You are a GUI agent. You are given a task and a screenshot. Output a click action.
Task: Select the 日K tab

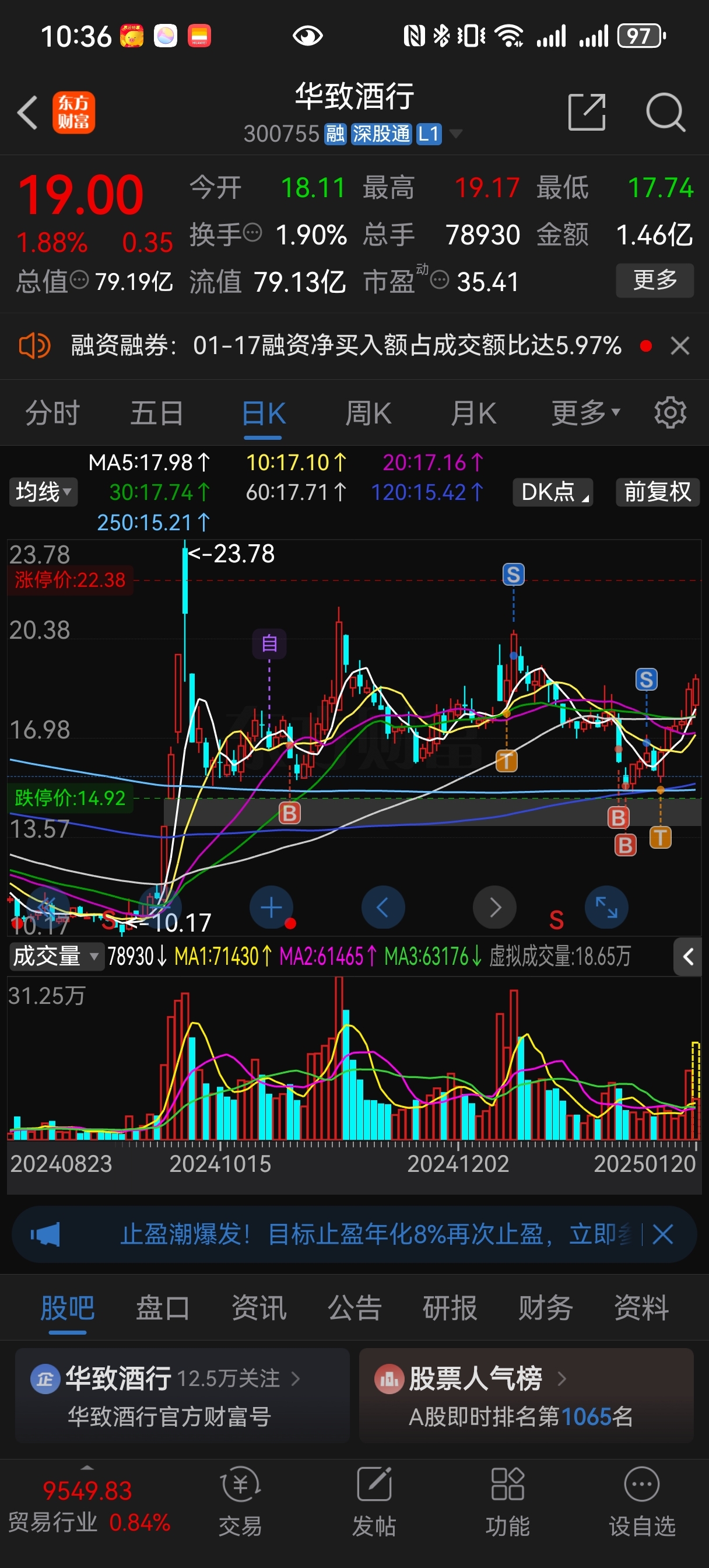coord(263,414)
